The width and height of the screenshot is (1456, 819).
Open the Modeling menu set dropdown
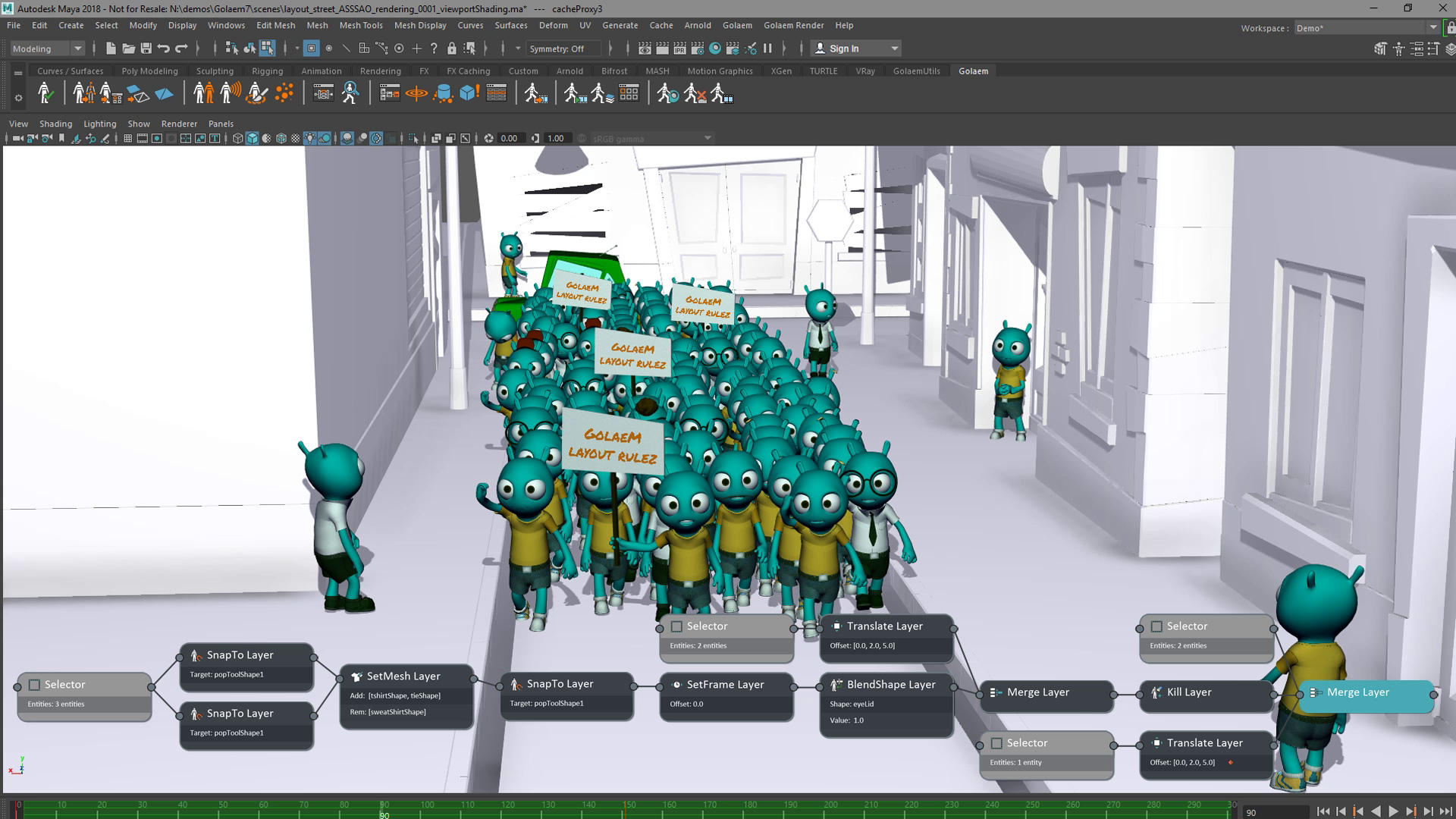tap(47, 49)
